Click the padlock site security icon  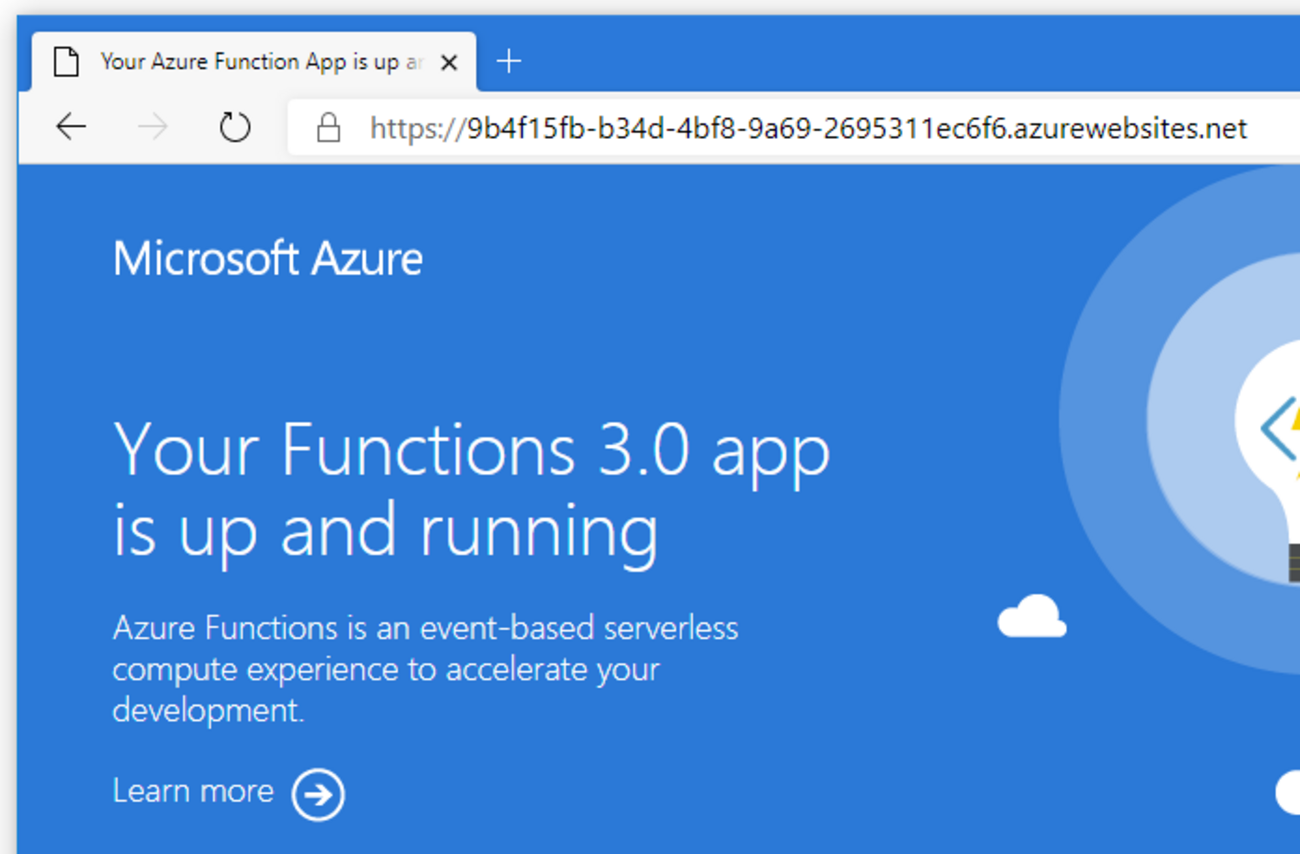328,127
